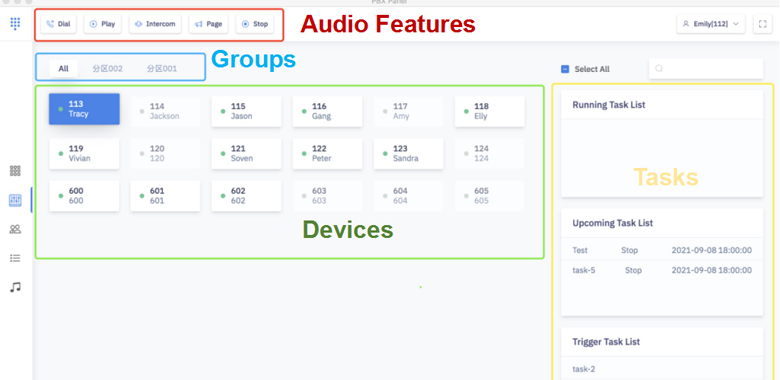
Task: Select device 121 Soven
Action: pyautogui.click(x=246, y=154)
